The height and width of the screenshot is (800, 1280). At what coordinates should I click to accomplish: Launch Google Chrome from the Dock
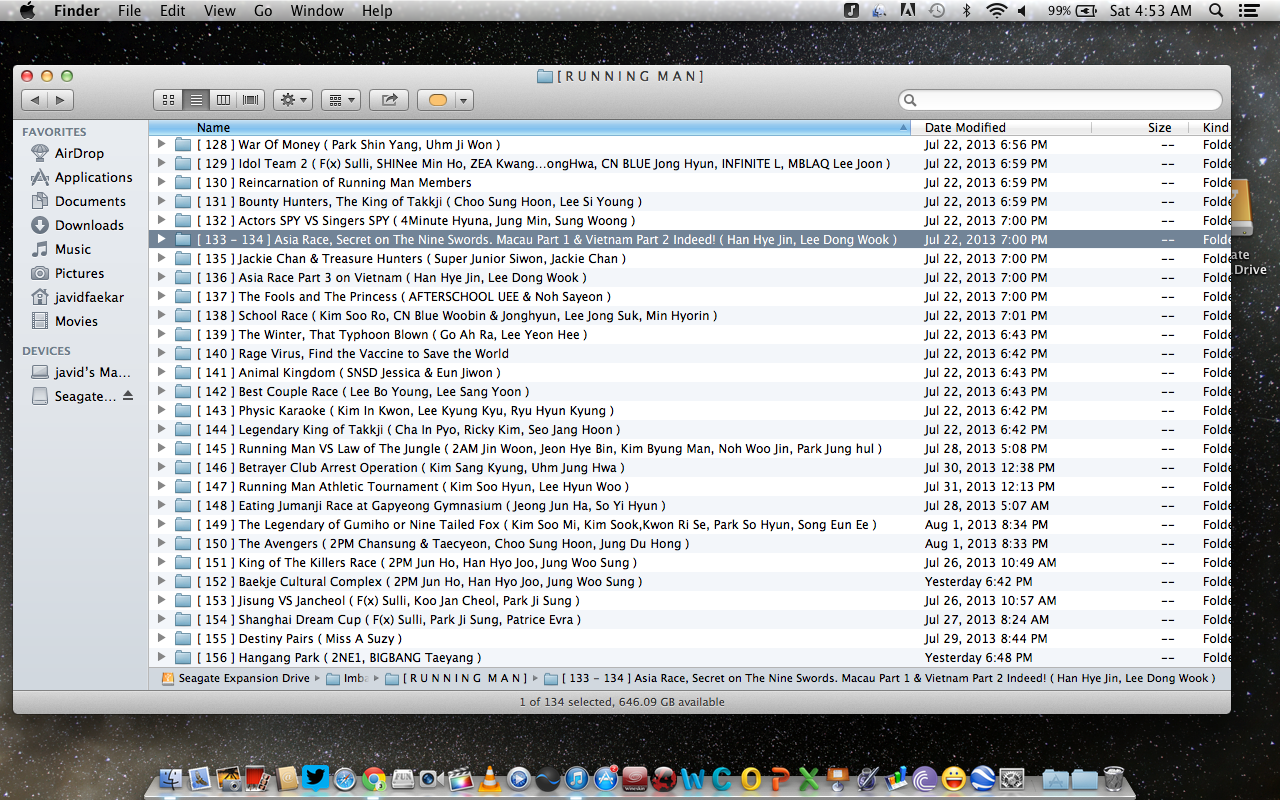coord(374,779)
